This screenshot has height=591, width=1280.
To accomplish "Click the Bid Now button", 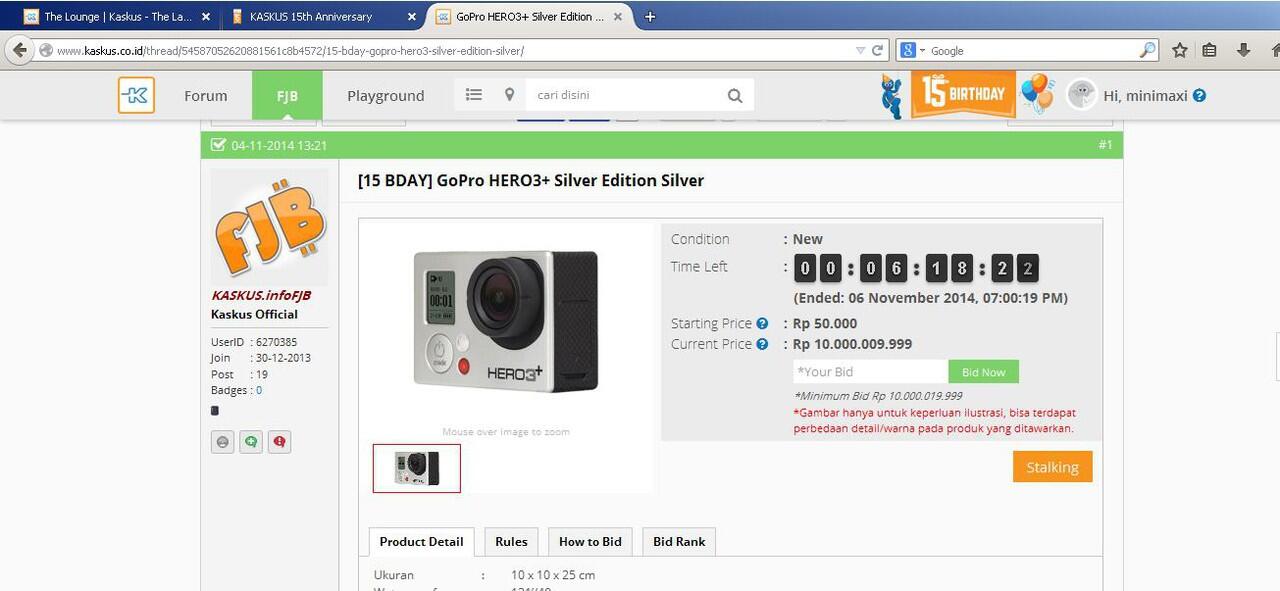I will pos(984,372).
